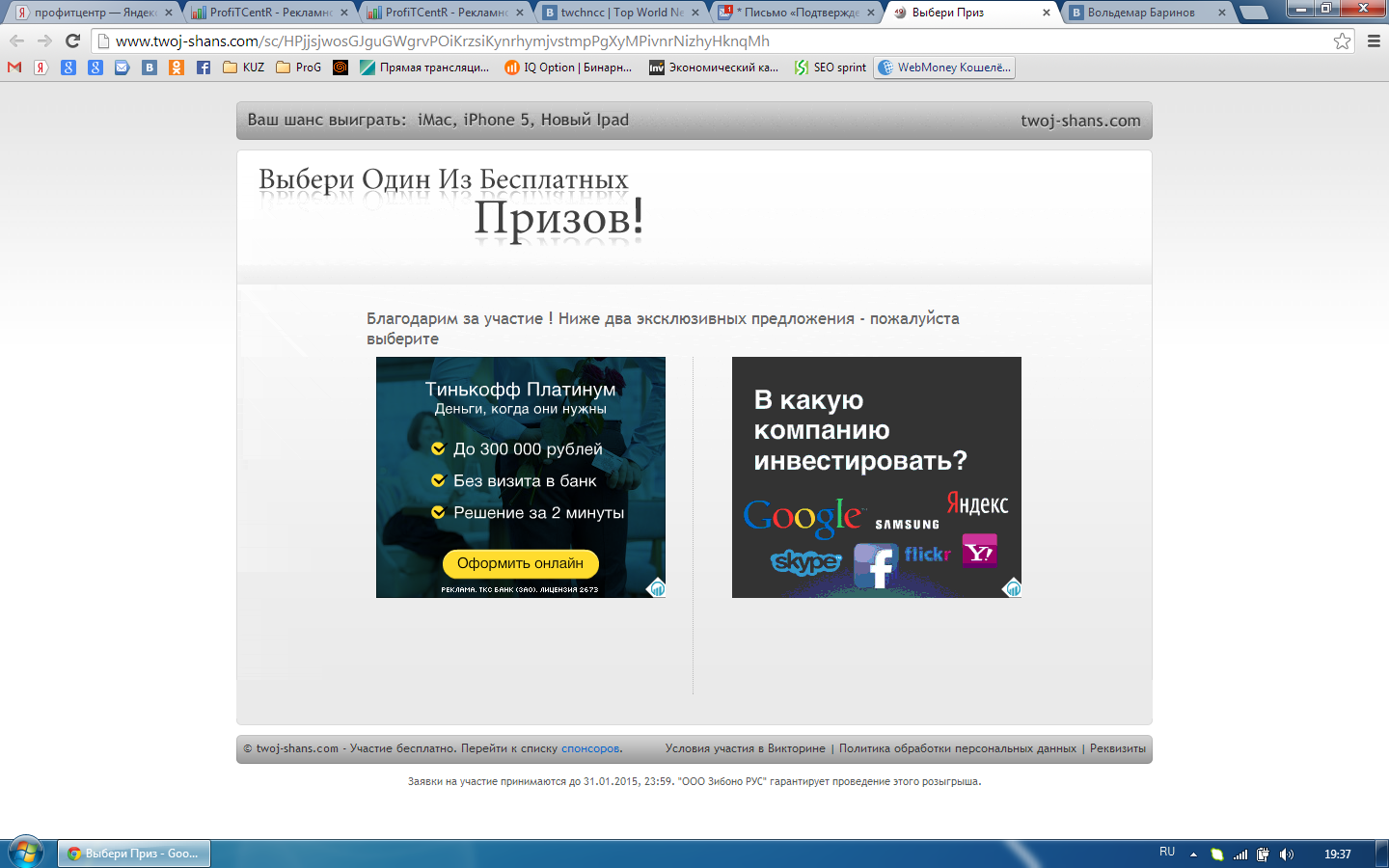
Task: Open the В какую компанию инвестировать ad
Action: click(x=877, y=477)
